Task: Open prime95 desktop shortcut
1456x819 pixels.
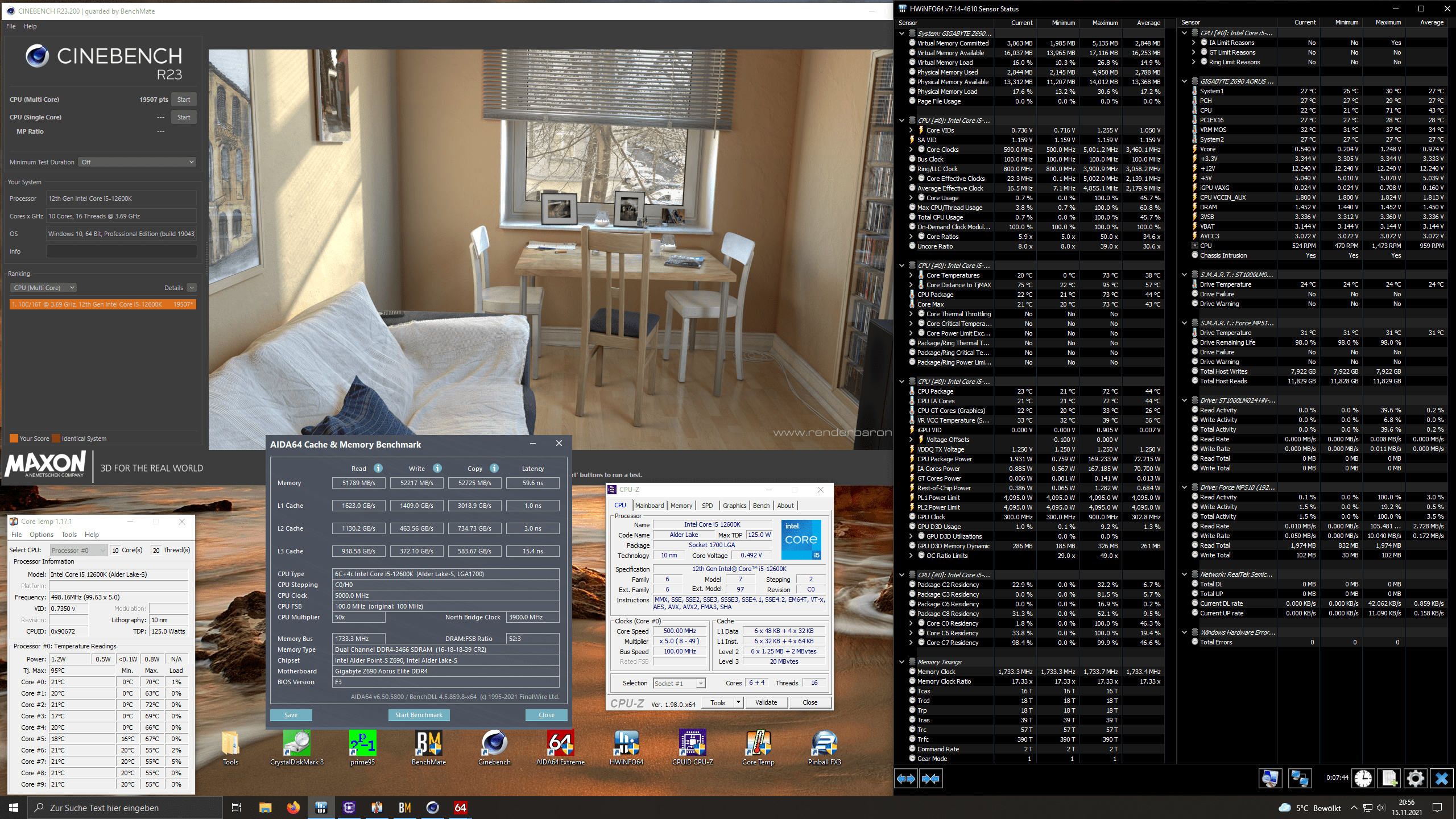Action: 362,748
